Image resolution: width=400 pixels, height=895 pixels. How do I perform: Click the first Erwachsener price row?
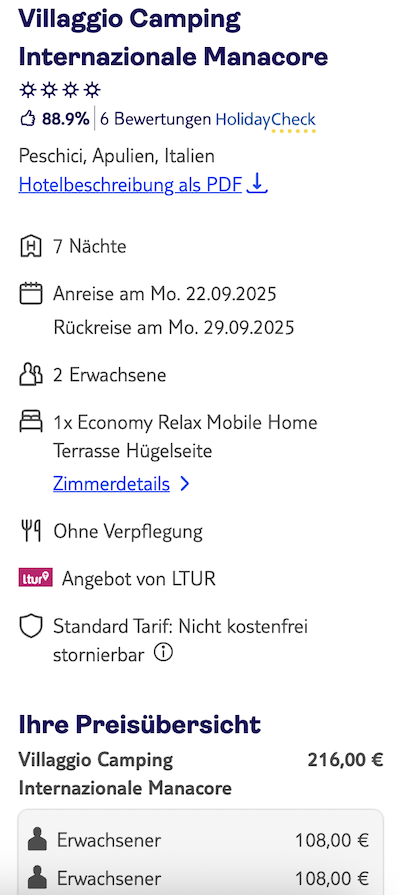(x=200, y=840)
